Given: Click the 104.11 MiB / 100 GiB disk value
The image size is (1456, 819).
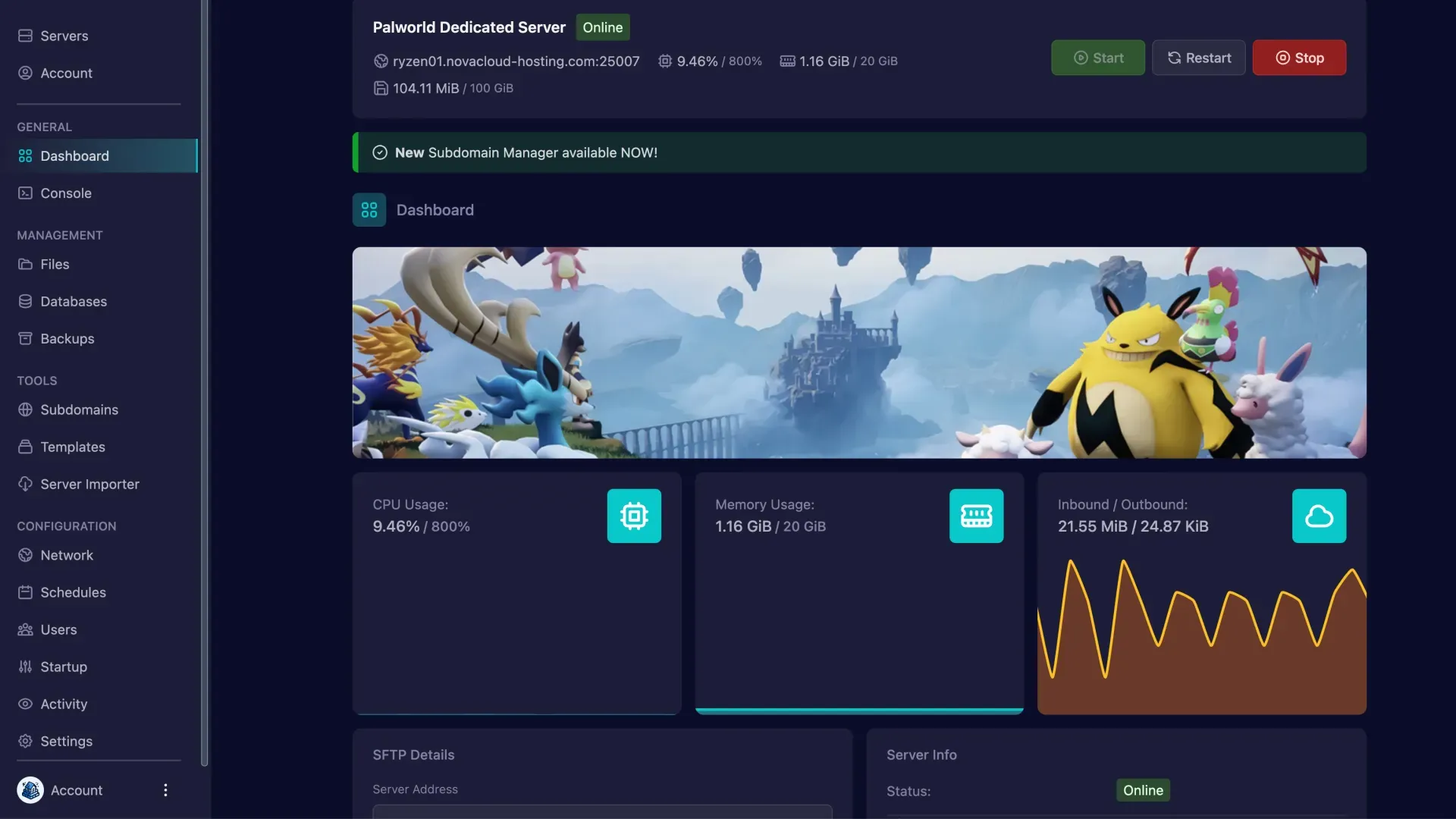Looking at the screenshot, I should pyautogui.click(x=453, y=88).
